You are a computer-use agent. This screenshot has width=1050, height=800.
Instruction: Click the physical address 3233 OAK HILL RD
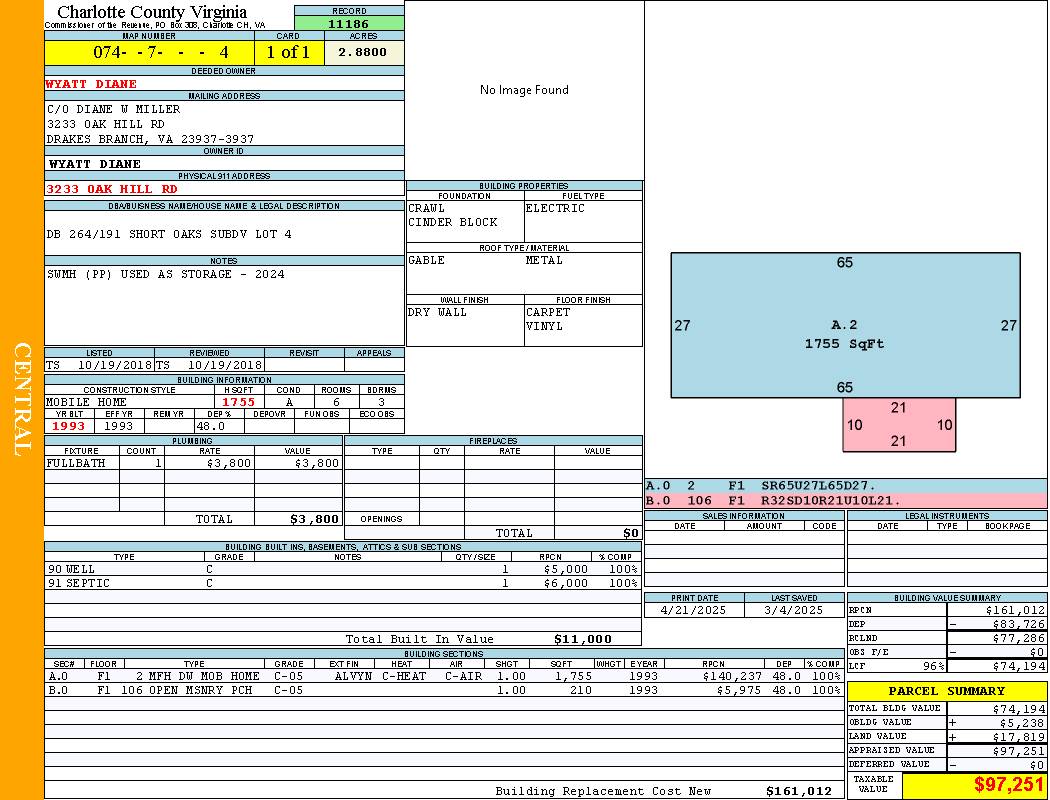[112, 188]
